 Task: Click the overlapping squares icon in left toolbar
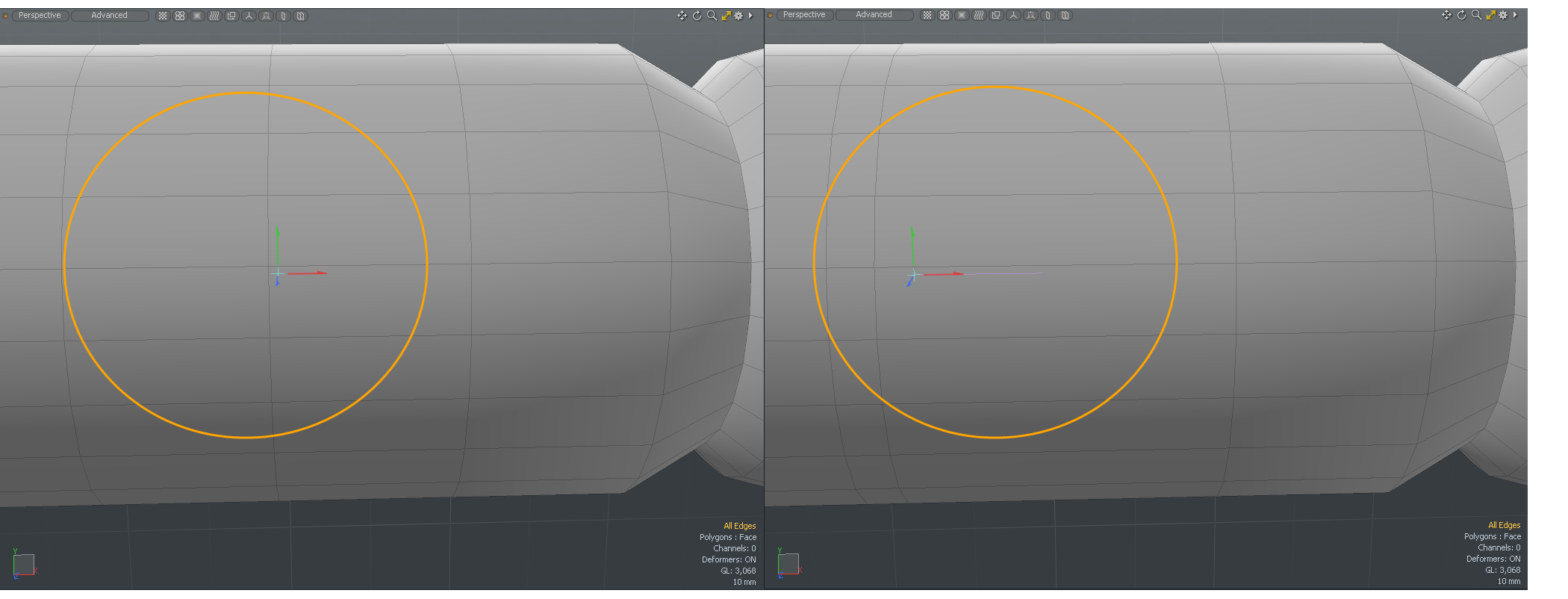point(231,16)
